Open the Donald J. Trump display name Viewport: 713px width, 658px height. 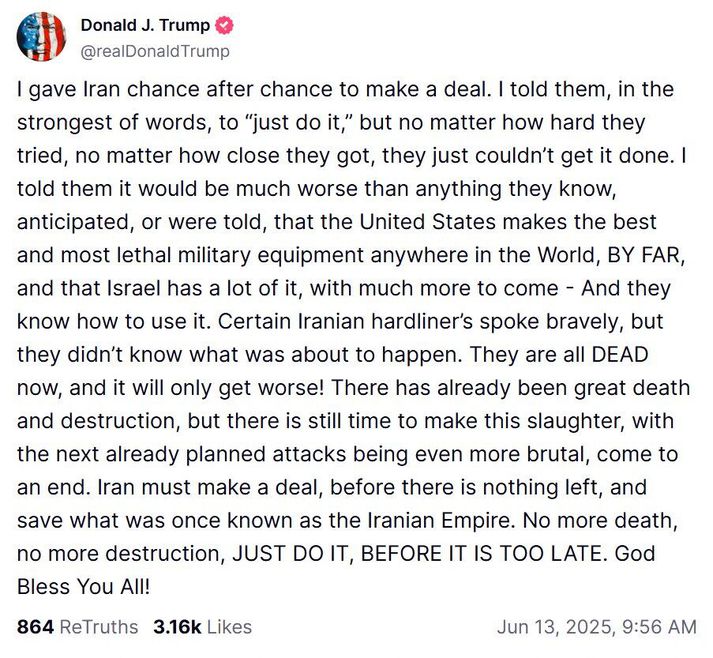pos(145,25)
